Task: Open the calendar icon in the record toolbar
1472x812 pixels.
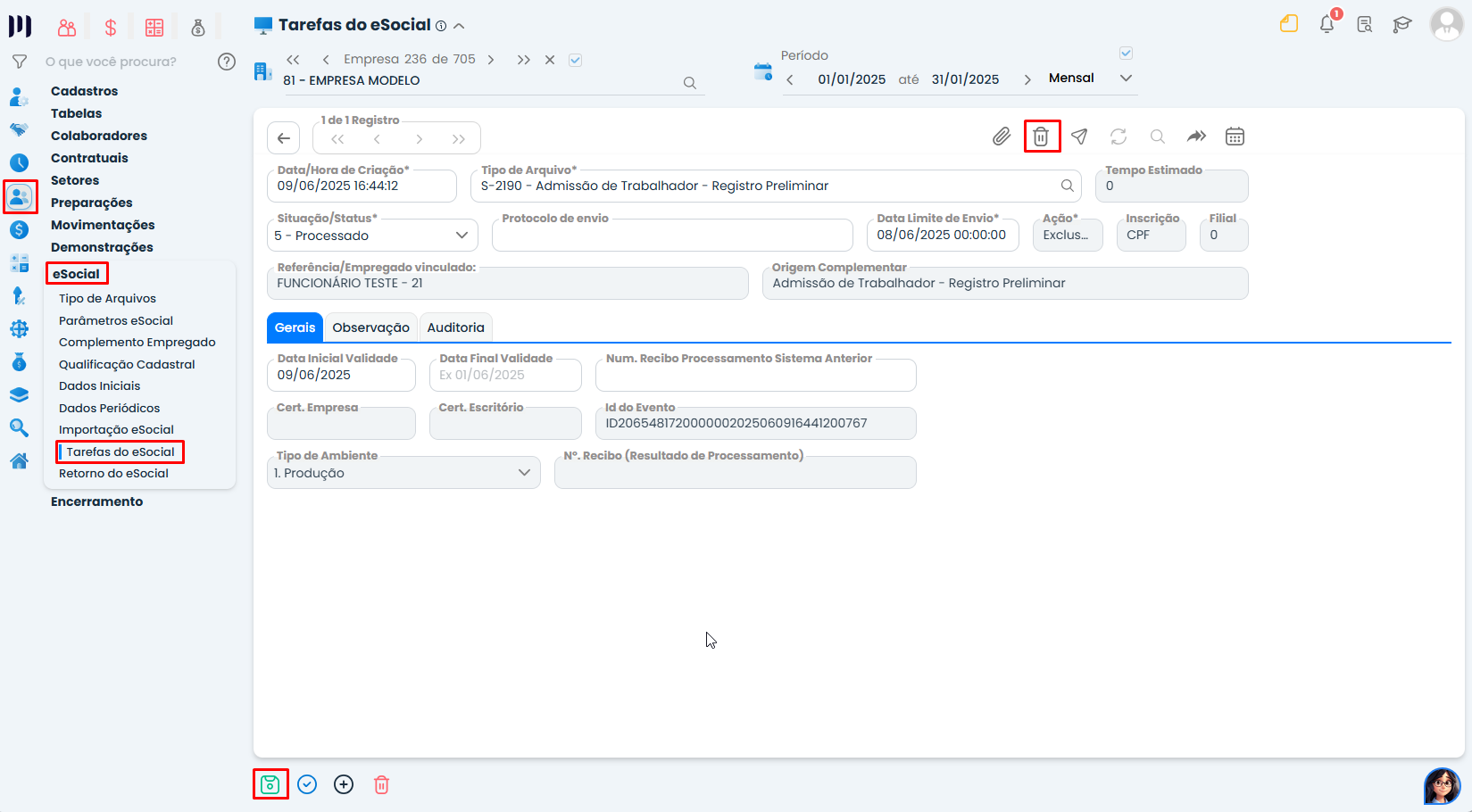Action: (1235, 137)
